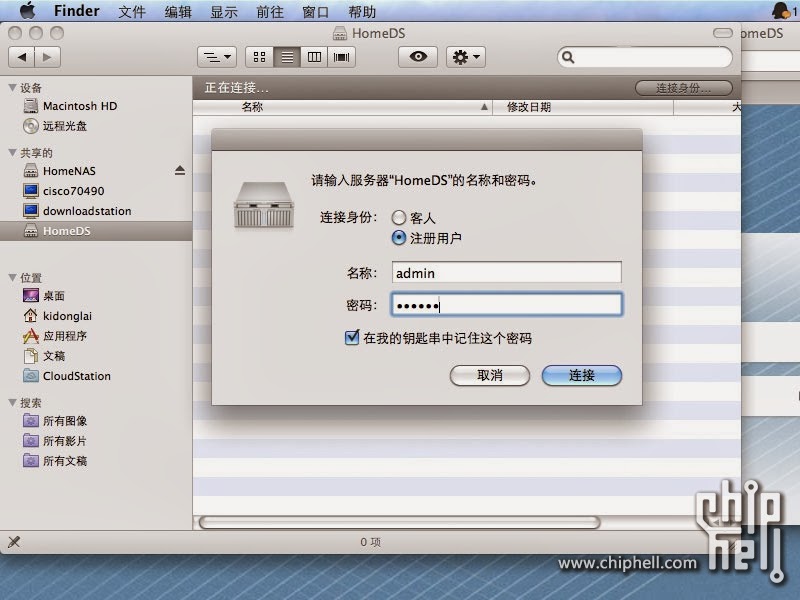Click the 取消 button
Screen dimensions: 800x600
point(490,376)
